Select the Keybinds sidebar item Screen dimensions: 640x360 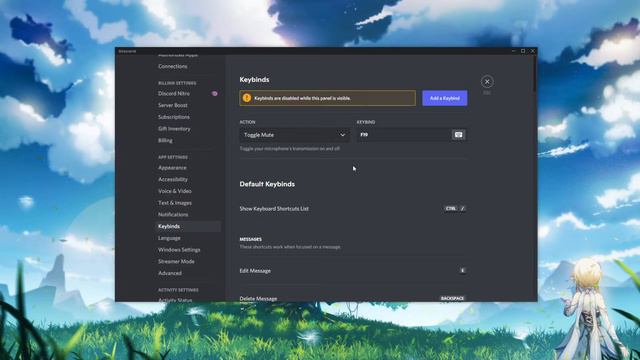[x=188, y=227]
